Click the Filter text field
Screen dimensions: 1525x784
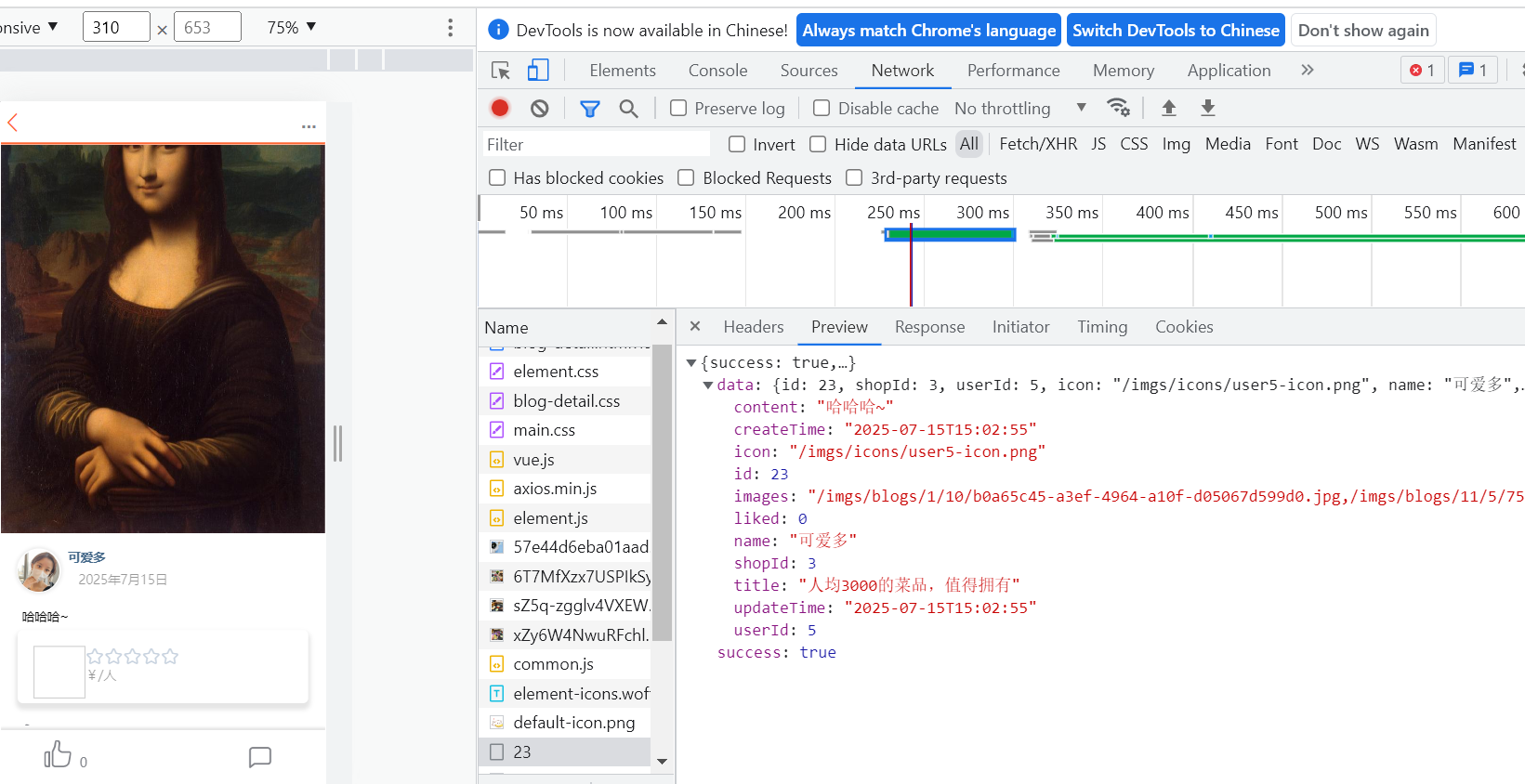pos(596,144)
